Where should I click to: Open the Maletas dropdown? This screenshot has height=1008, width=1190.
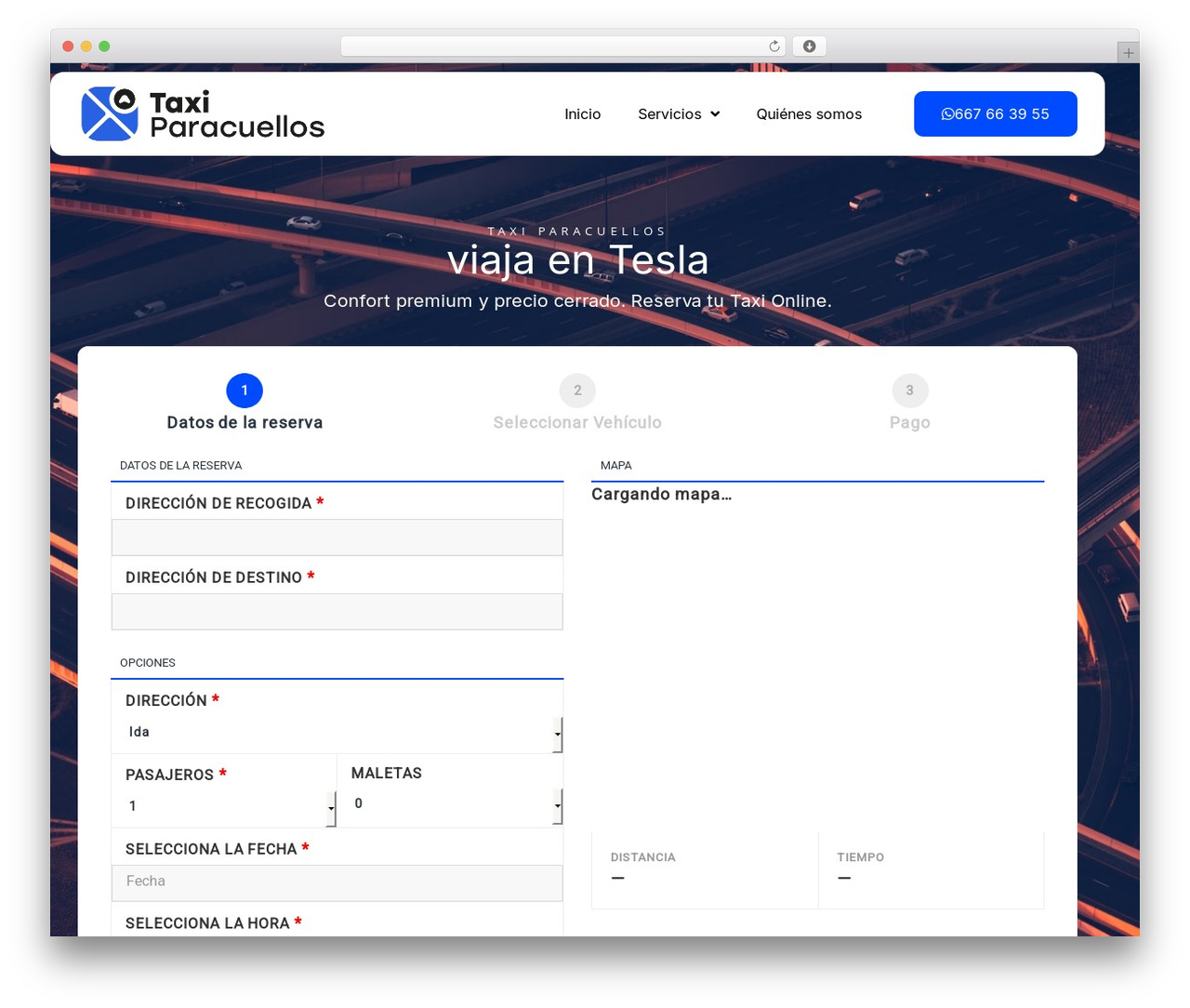pos(450,805)
